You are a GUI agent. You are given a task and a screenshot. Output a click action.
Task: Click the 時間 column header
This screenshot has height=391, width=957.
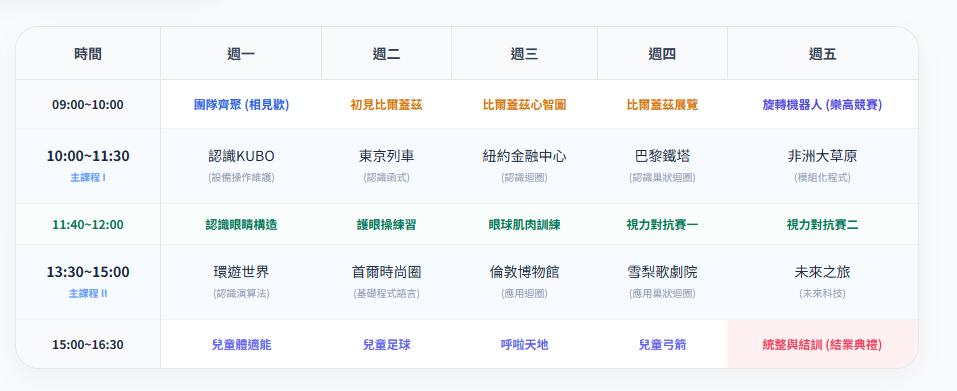88,54
